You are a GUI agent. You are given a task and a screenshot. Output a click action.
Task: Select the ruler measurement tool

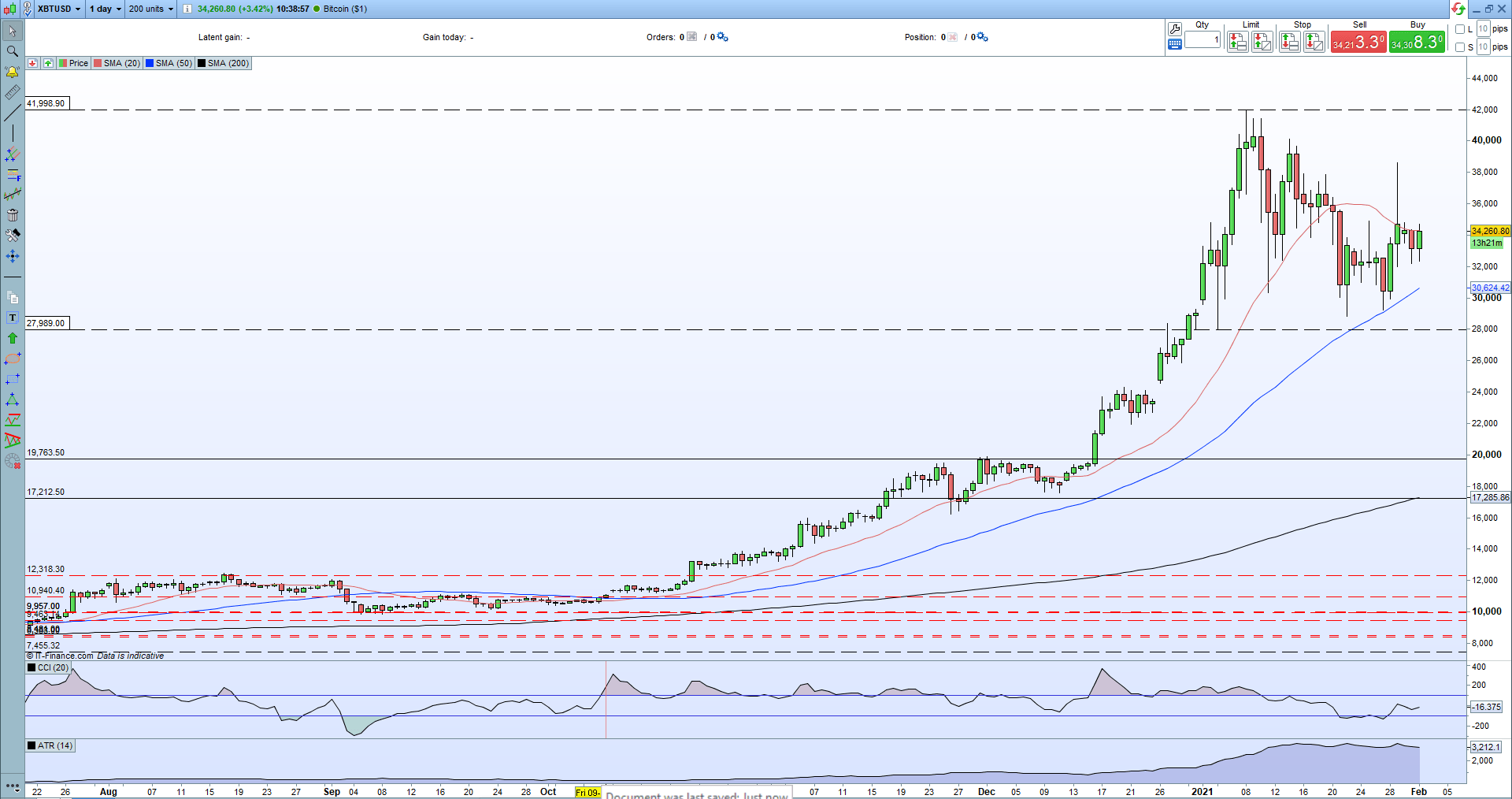click(x=13, y=92)
